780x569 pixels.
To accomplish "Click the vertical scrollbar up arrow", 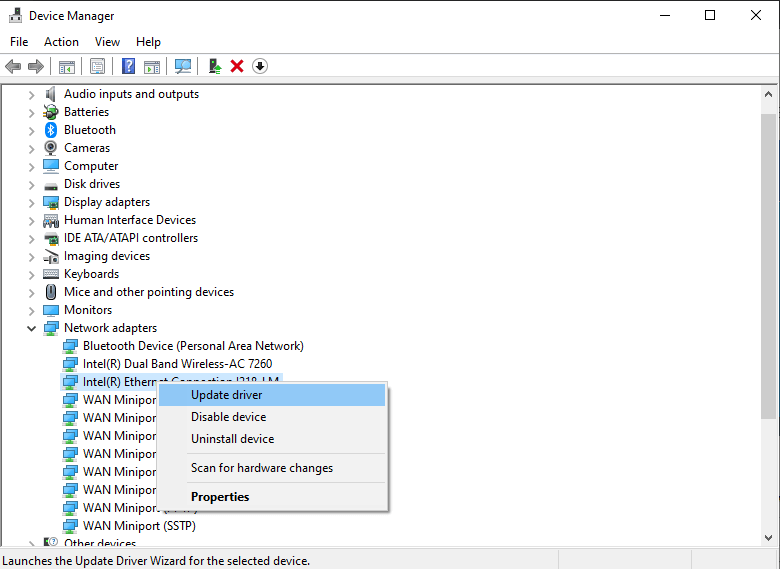I will click(x=768, y=94).
